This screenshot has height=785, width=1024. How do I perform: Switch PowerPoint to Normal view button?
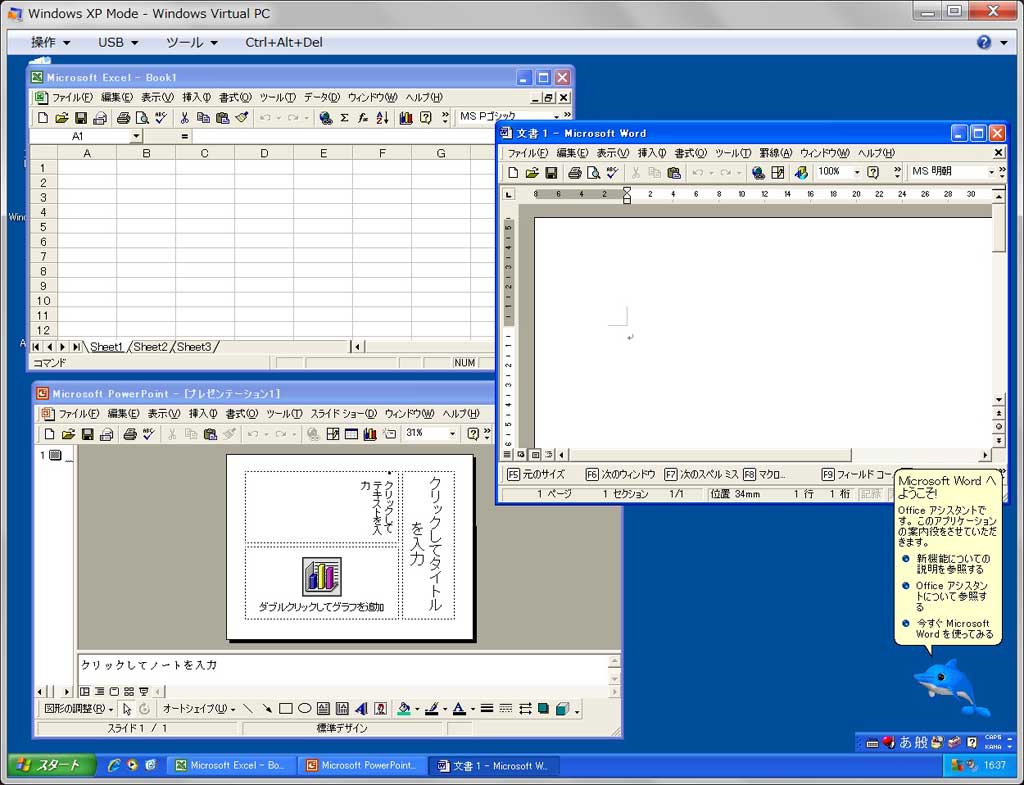[x=85, y=691]
